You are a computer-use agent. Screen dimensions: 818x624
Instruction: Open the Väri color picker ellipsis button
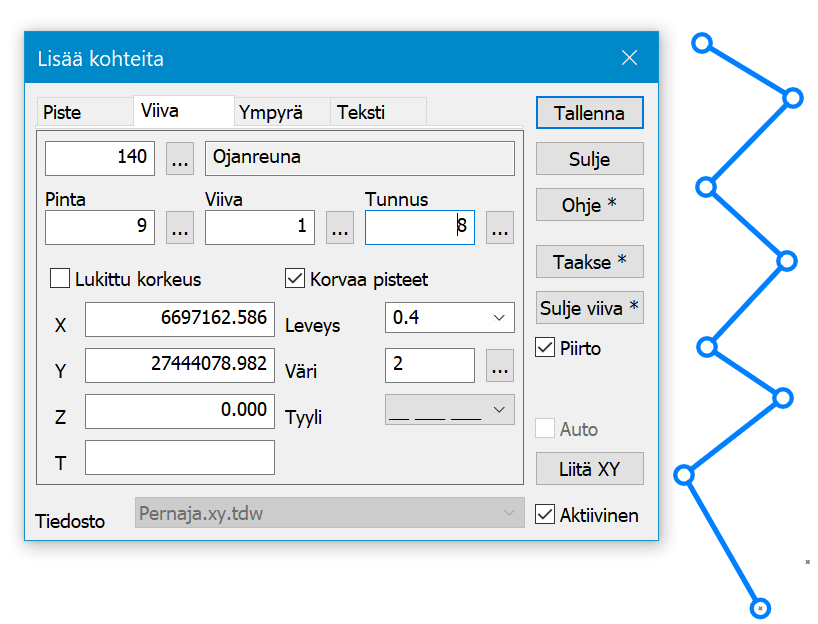500,366
